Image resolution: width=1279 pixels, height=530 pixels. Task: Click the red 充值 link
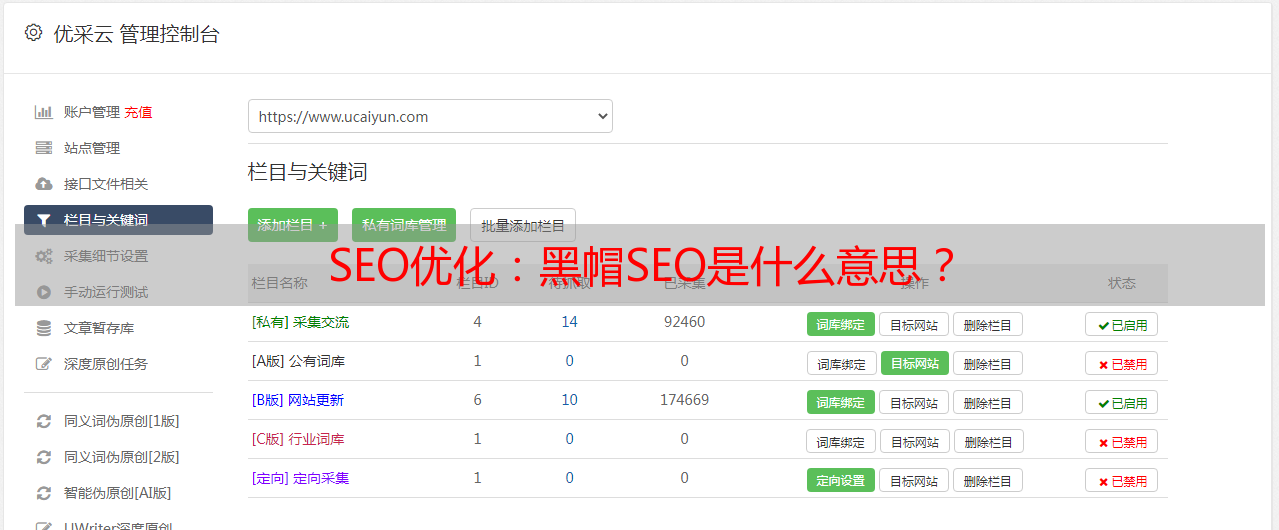pyautogui.click(x=138, y=112)
